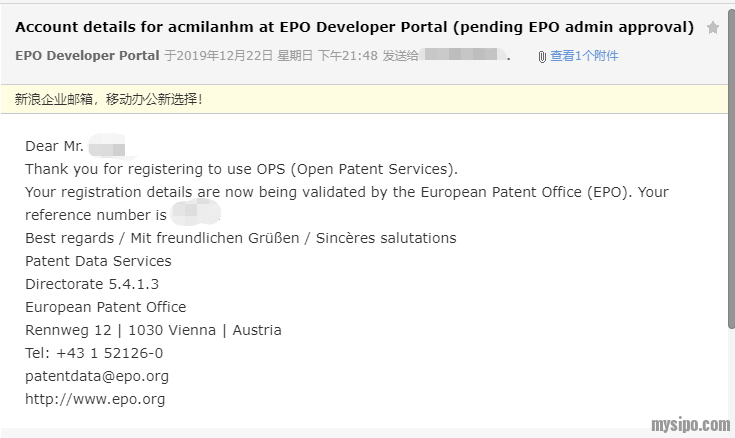Click the paperclip attachment icon
This screenshot has width=735, height=438.
542,57
